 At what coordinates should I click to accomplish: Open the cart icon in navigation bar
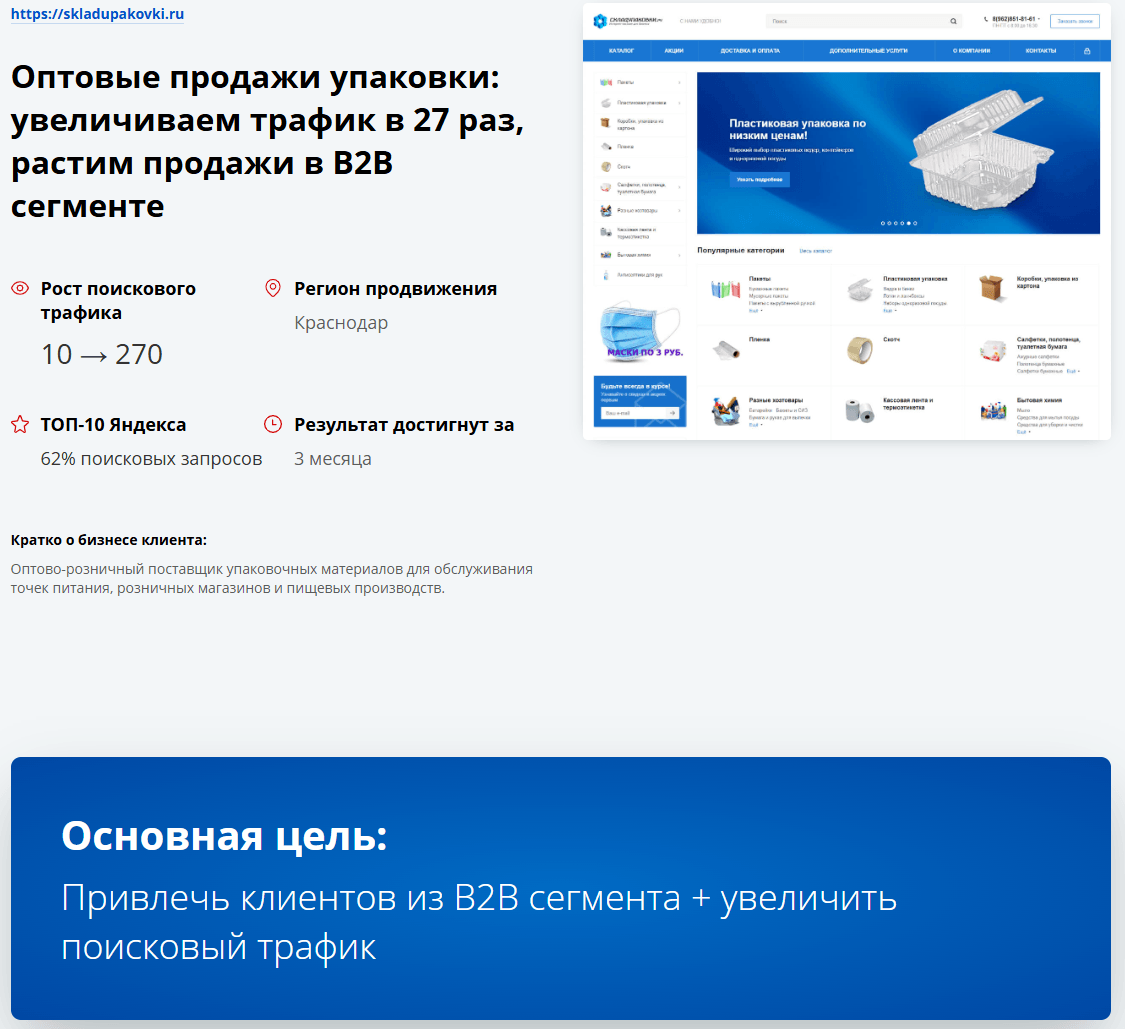pos(1086,51)
